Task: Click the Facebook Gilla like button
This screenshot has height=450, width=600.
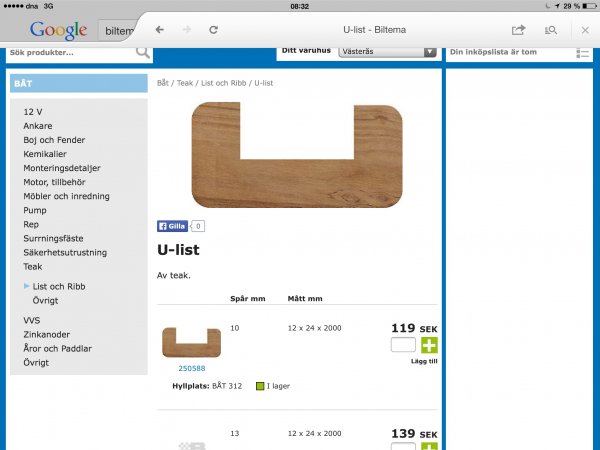Action: point(172,226)
